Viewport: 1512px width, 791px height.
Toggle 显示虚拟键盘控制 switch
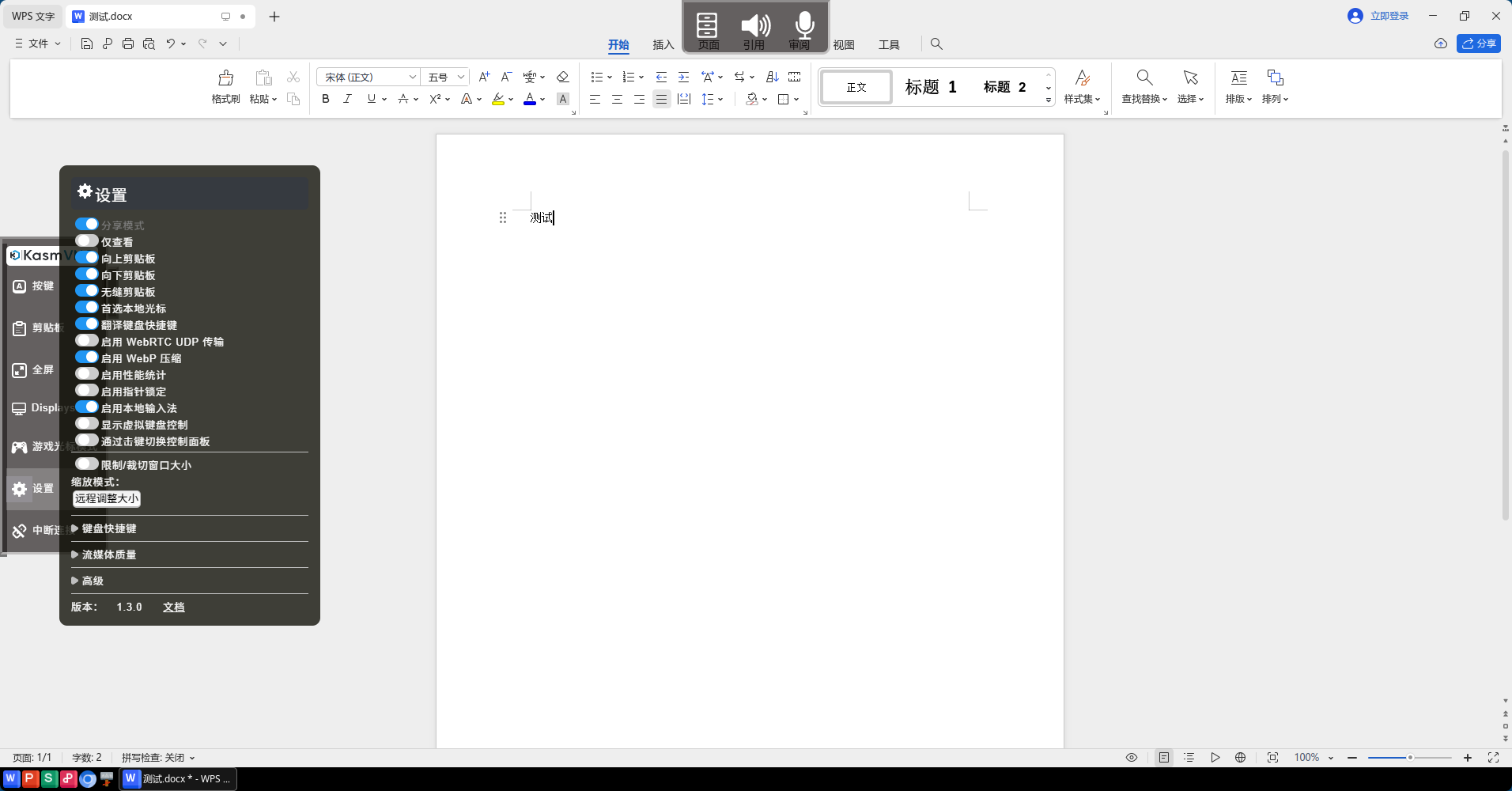(x=87, y=424)
